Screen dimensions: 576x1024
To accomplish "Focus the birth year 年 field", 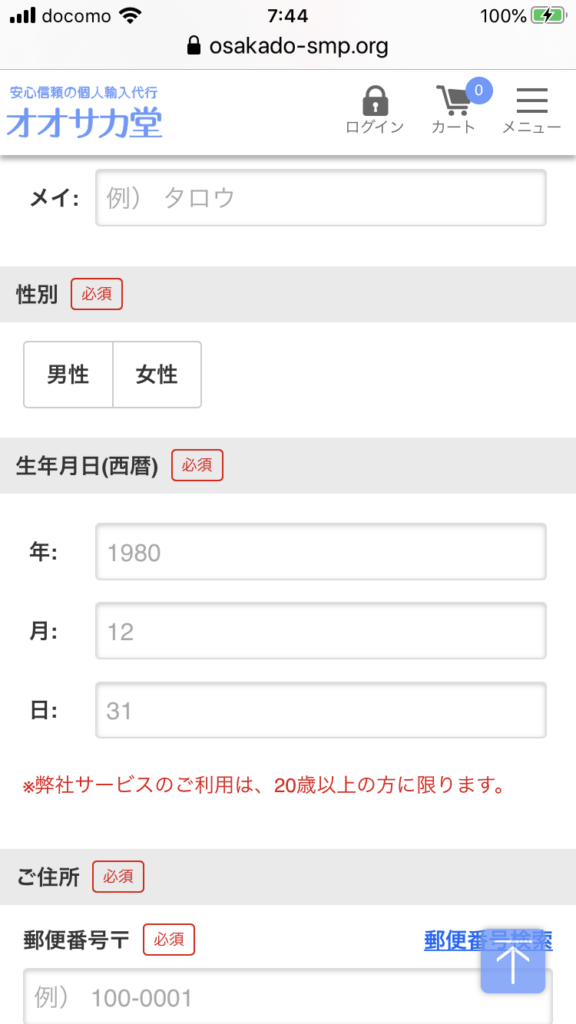I will point(321,552).
